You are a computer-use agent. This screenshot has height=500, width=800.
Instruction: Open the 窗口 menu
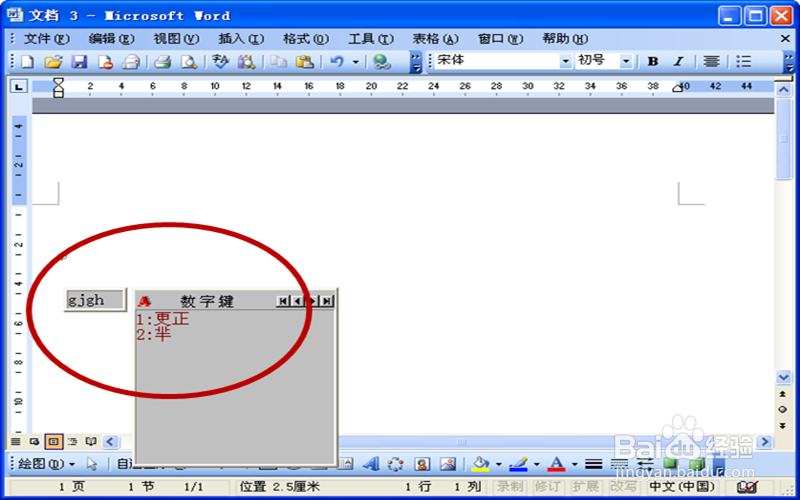point(501,39)
